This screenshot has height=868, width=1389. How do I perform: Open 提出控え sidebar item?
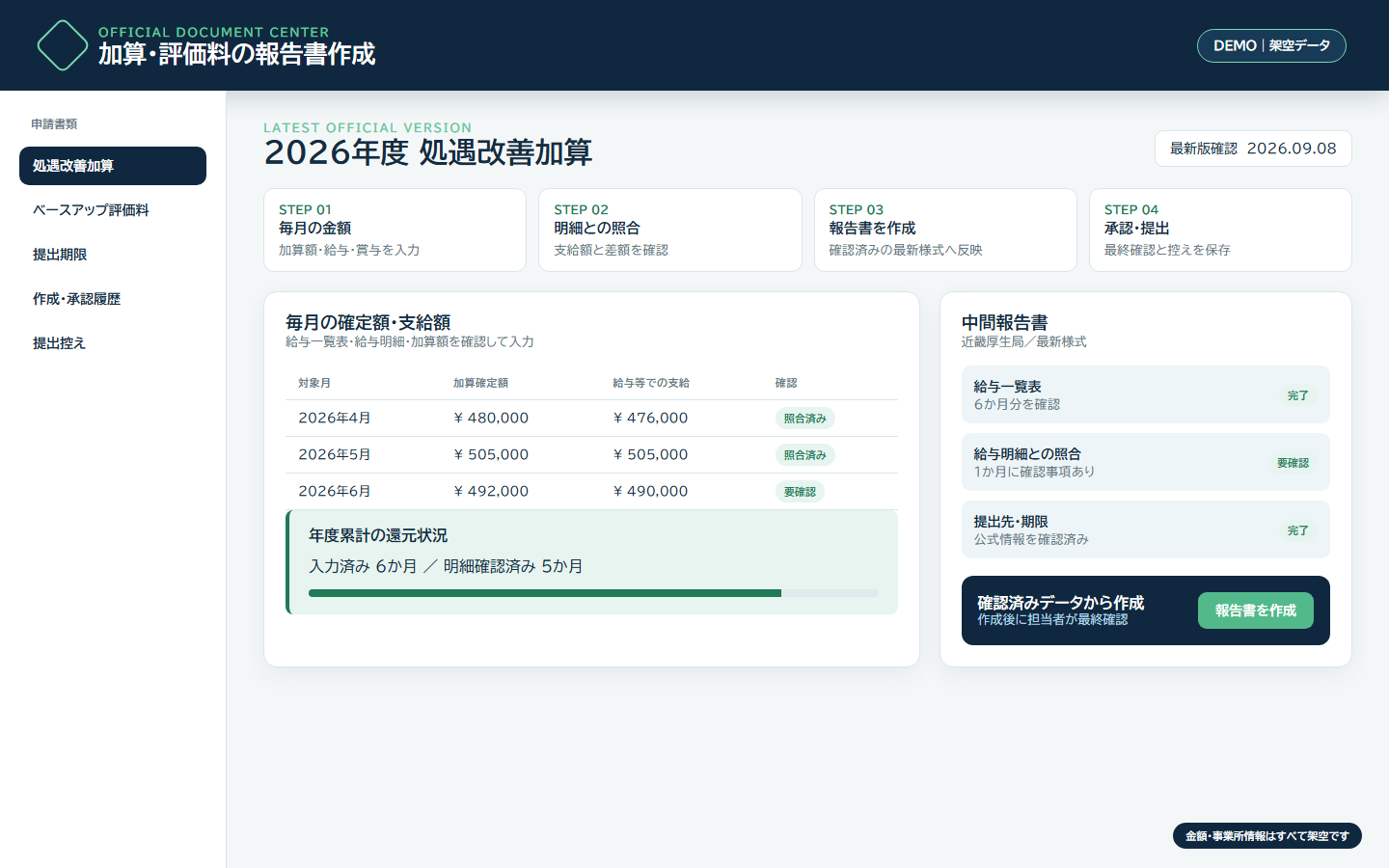(113, 343)
